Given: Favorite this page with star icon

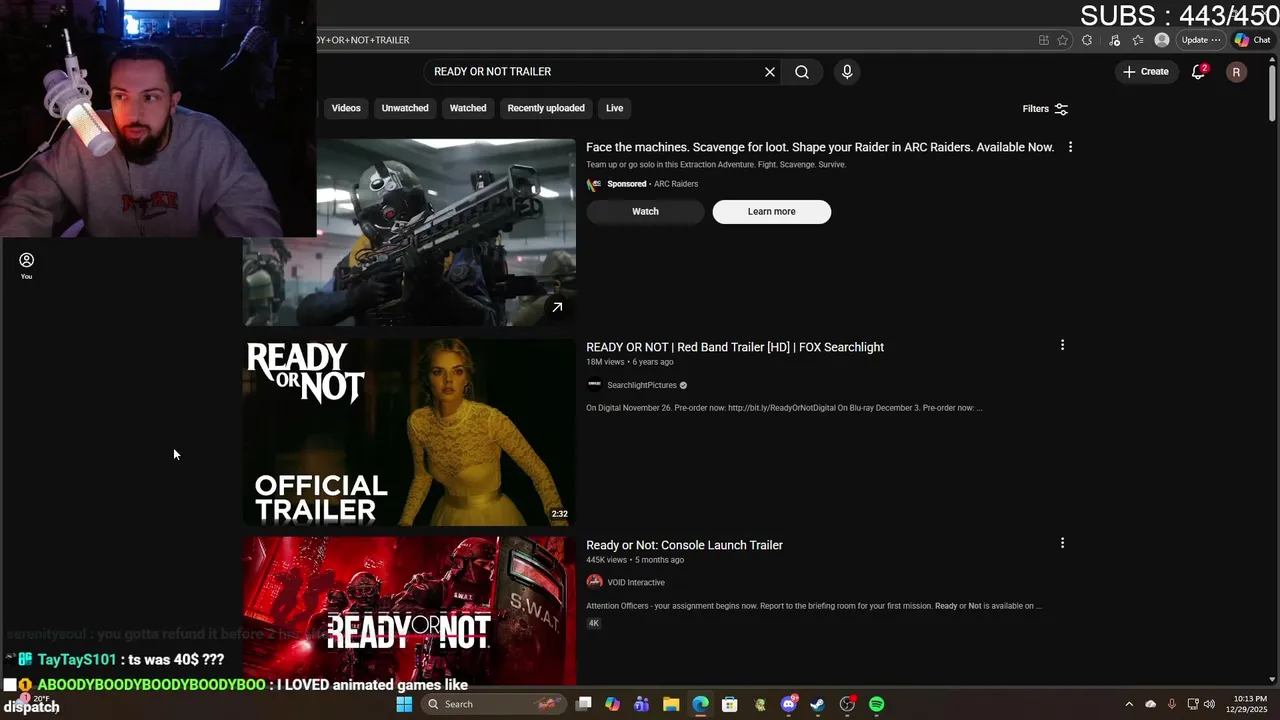Looking at the screenshot, I should [x=1062, y=40].
